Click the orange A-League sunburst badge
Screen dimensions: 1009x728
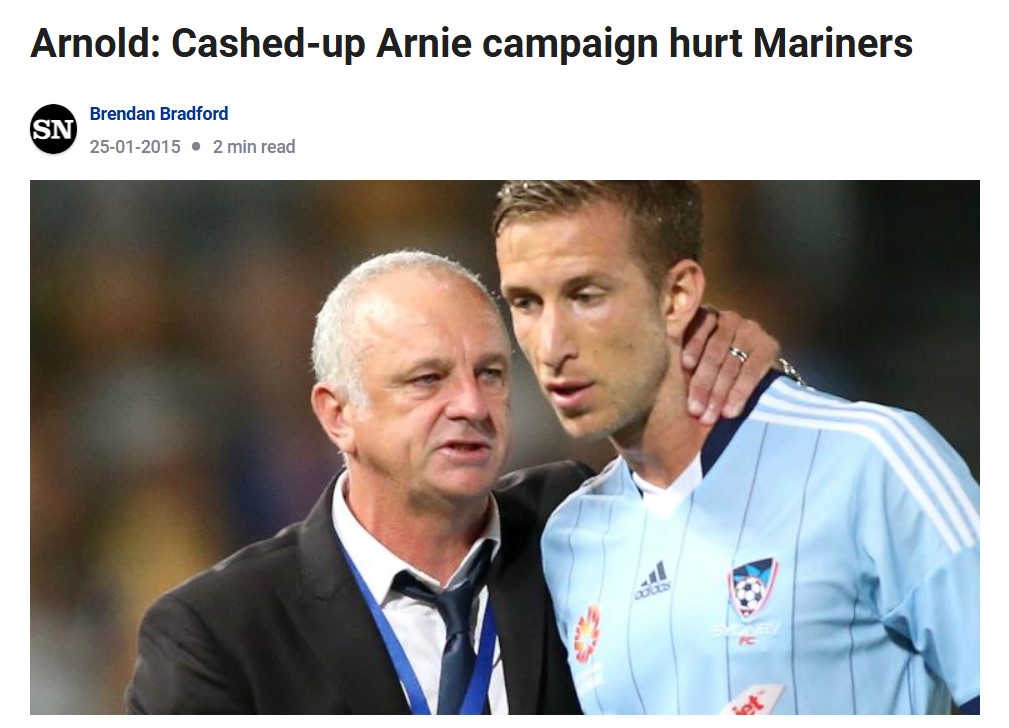[587, 635]
